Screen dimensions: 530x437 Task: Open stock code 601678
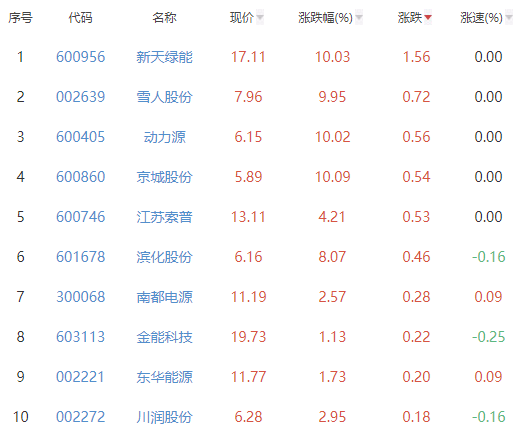point(80,257)
